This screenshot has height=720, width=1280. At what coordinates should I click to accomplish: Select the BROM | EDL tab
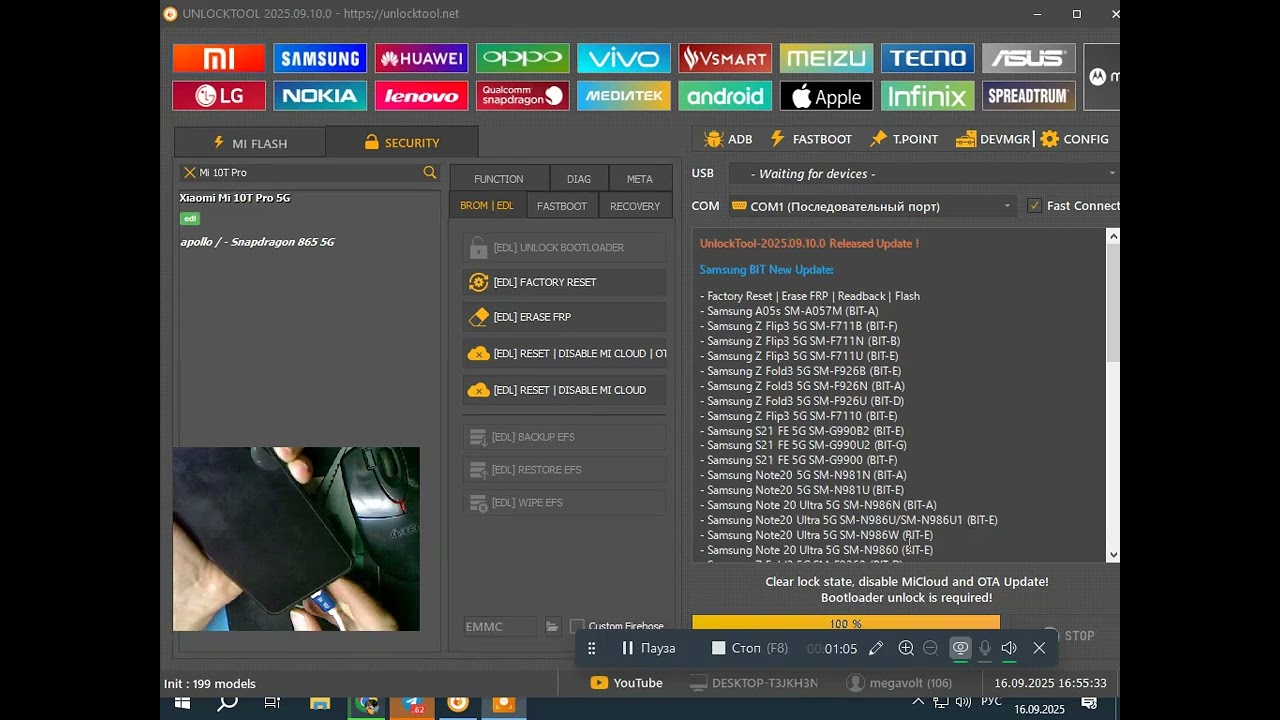(x=487, y=206)
